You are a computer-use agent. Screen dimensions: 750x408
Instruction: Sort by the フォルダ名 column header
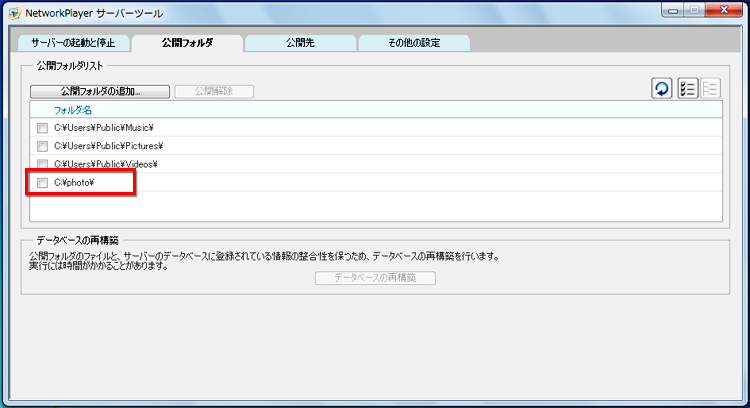point(73,110)
